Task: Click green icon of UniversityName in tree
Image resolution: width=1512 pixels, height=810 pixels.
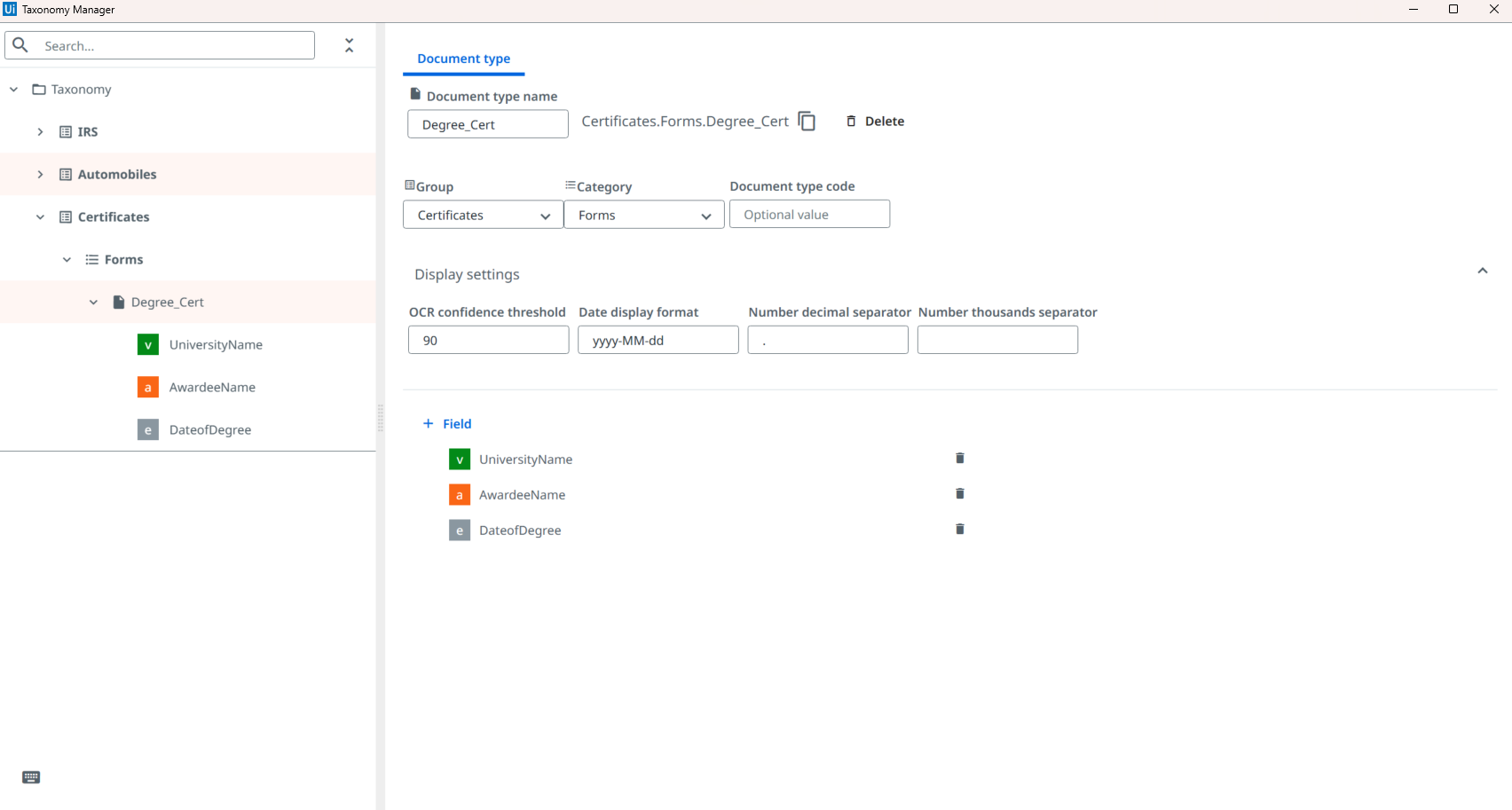Action: [x=148, y=344]
